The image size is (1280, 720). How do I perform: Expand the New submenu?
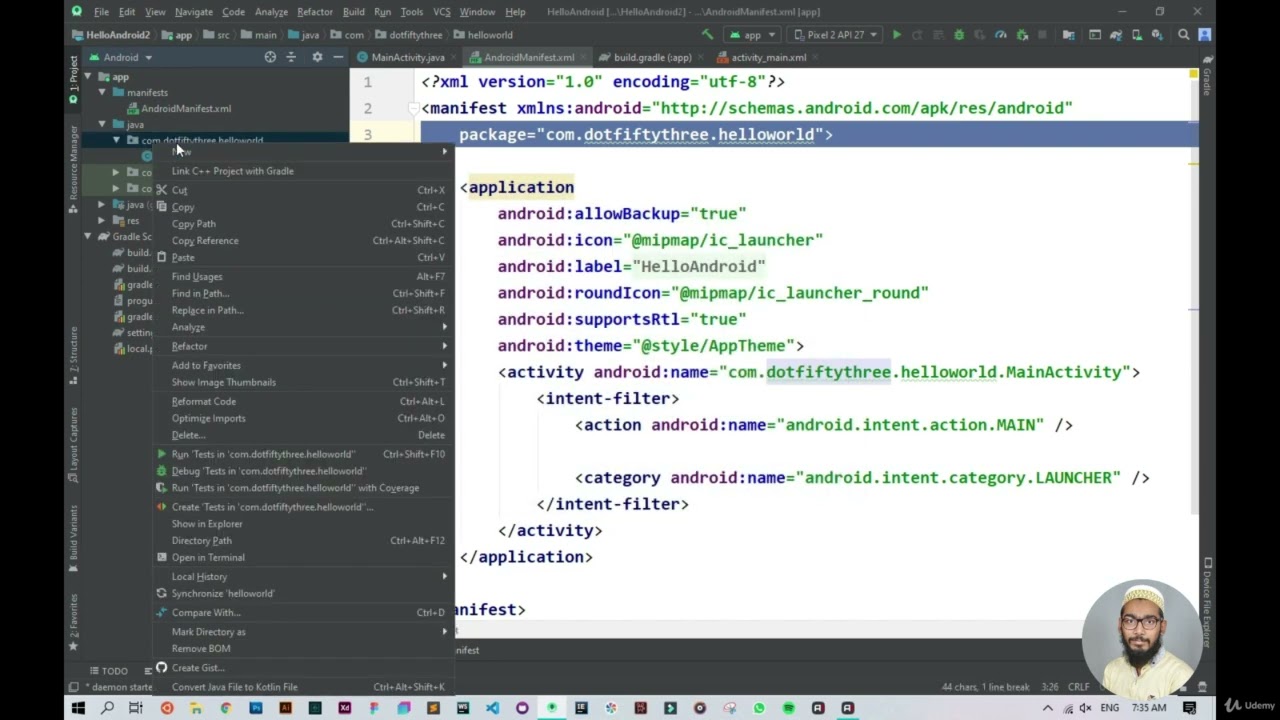pos(304,152)
